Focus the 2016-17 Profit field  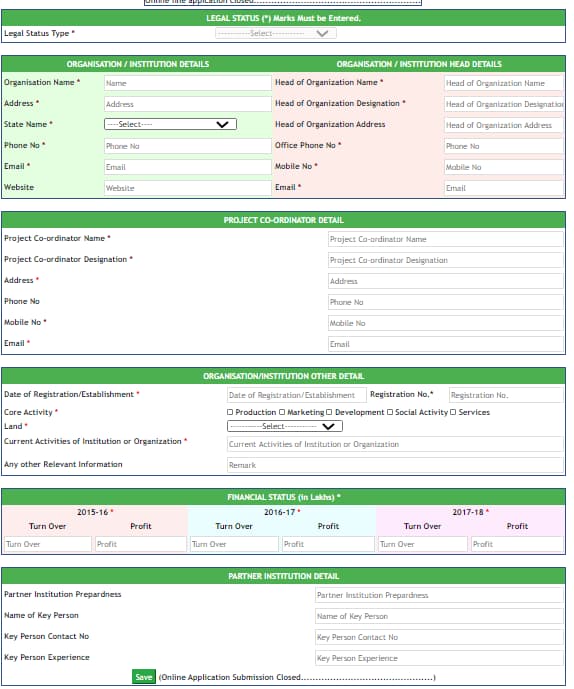tap(328, 544)
